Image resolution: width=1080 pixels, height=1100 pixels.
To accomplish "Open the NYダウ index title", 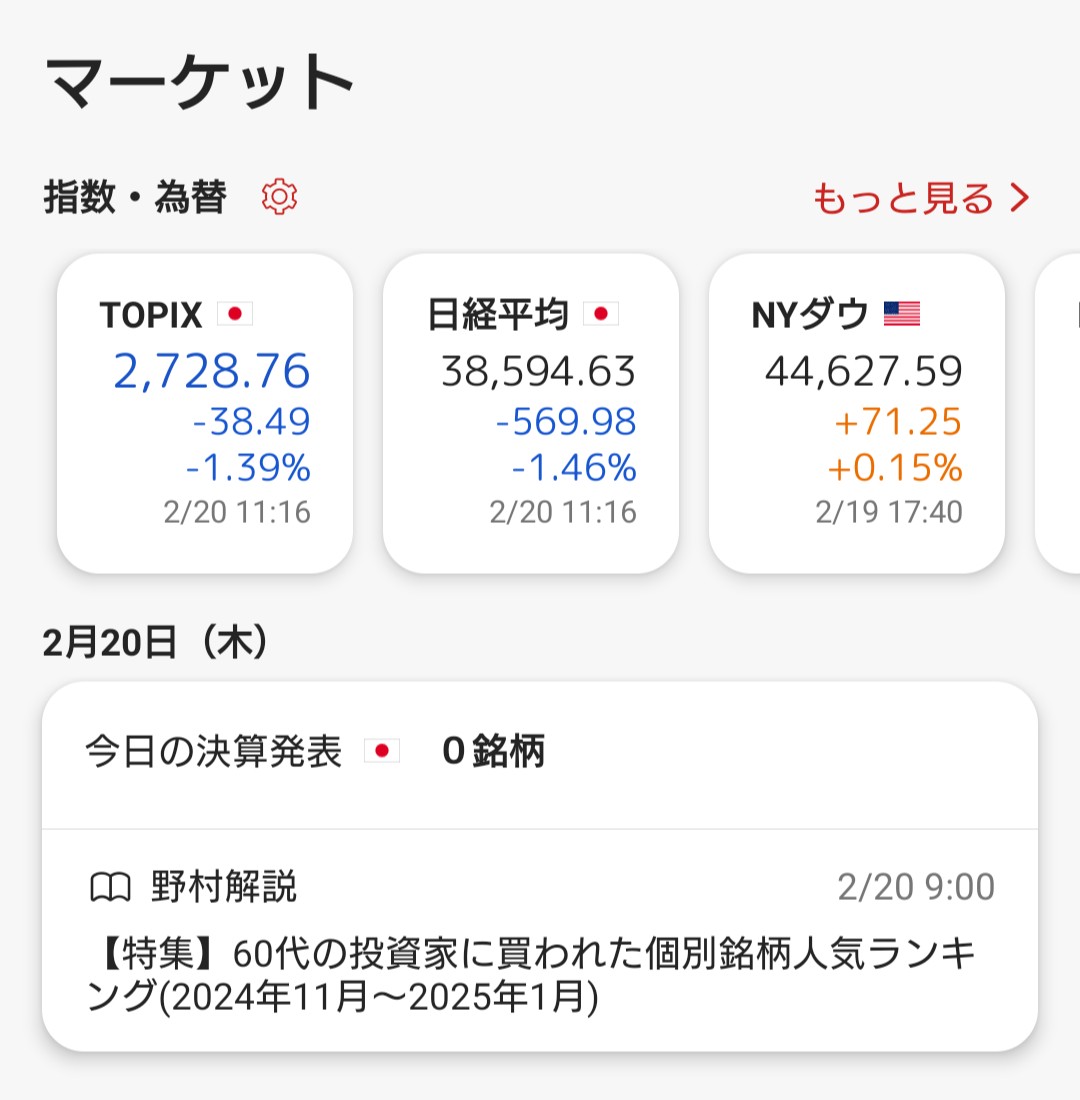I will [810, 315].
